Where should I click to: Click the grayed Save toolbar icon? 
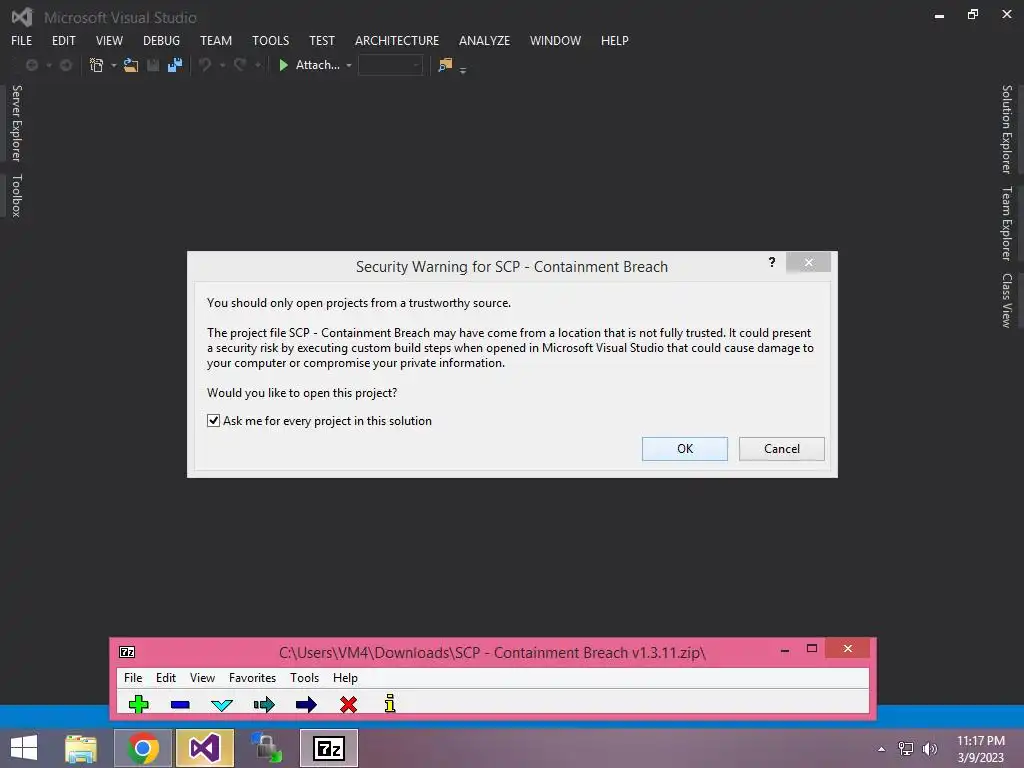(153, 65)
